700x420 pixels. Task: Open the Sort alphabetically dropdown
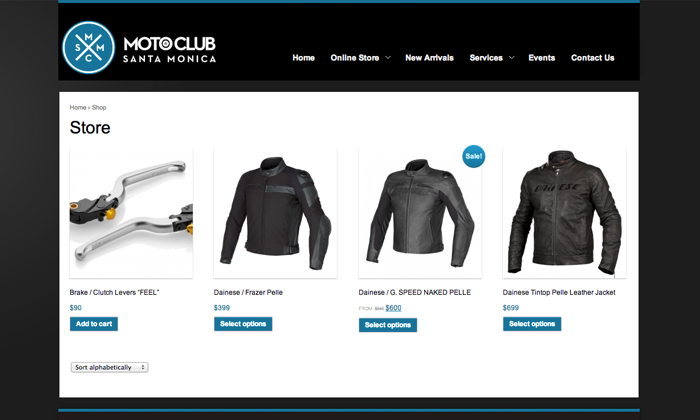(109, 367)
